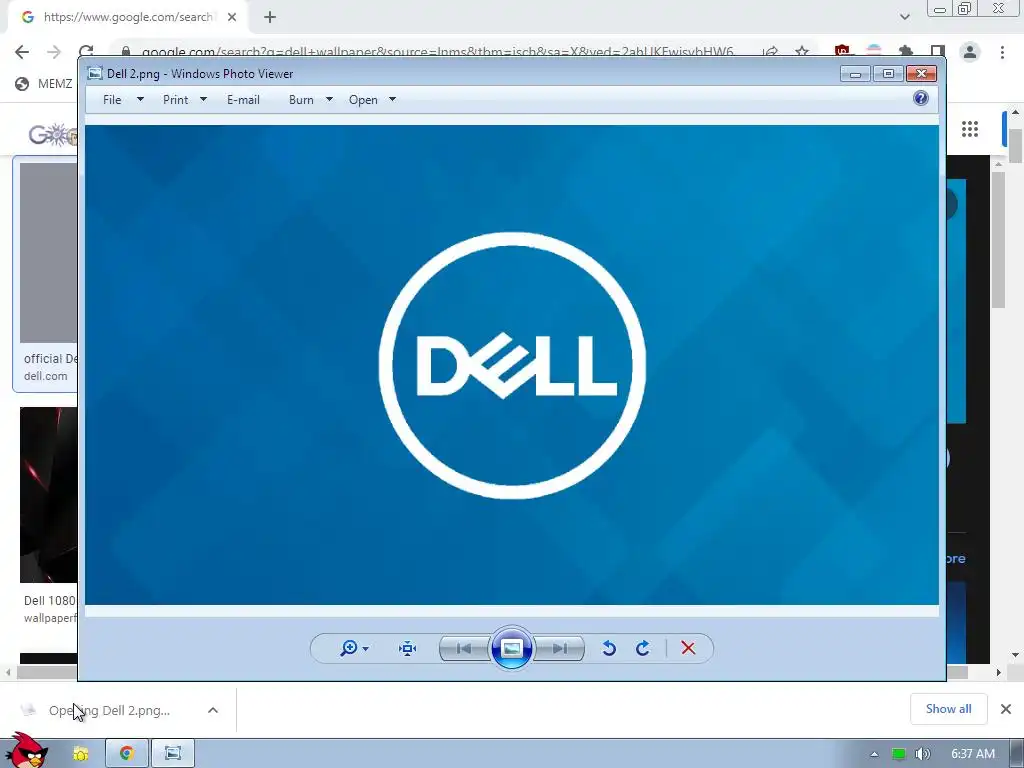
Task: Open the Open menu in Photo Viewer
Action: click(363, 100)
